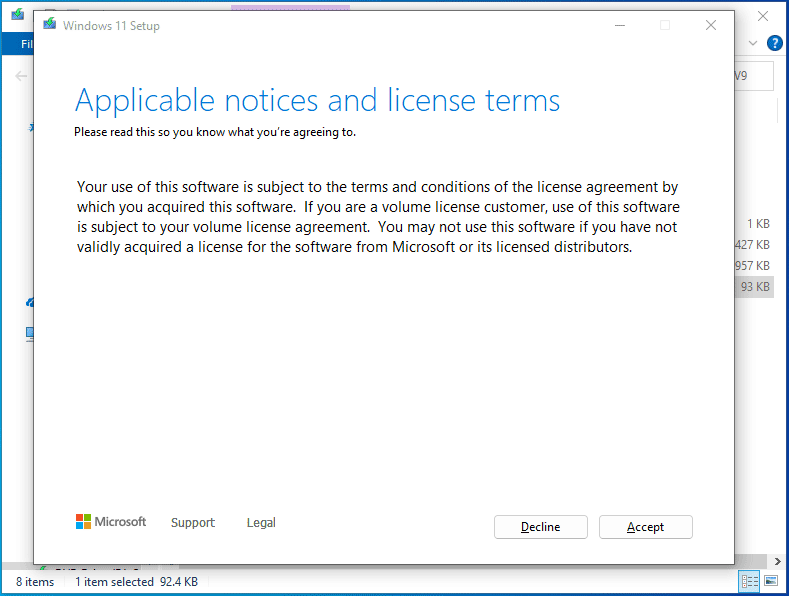Click scrollbar right arrow in File Explorer

778,561
